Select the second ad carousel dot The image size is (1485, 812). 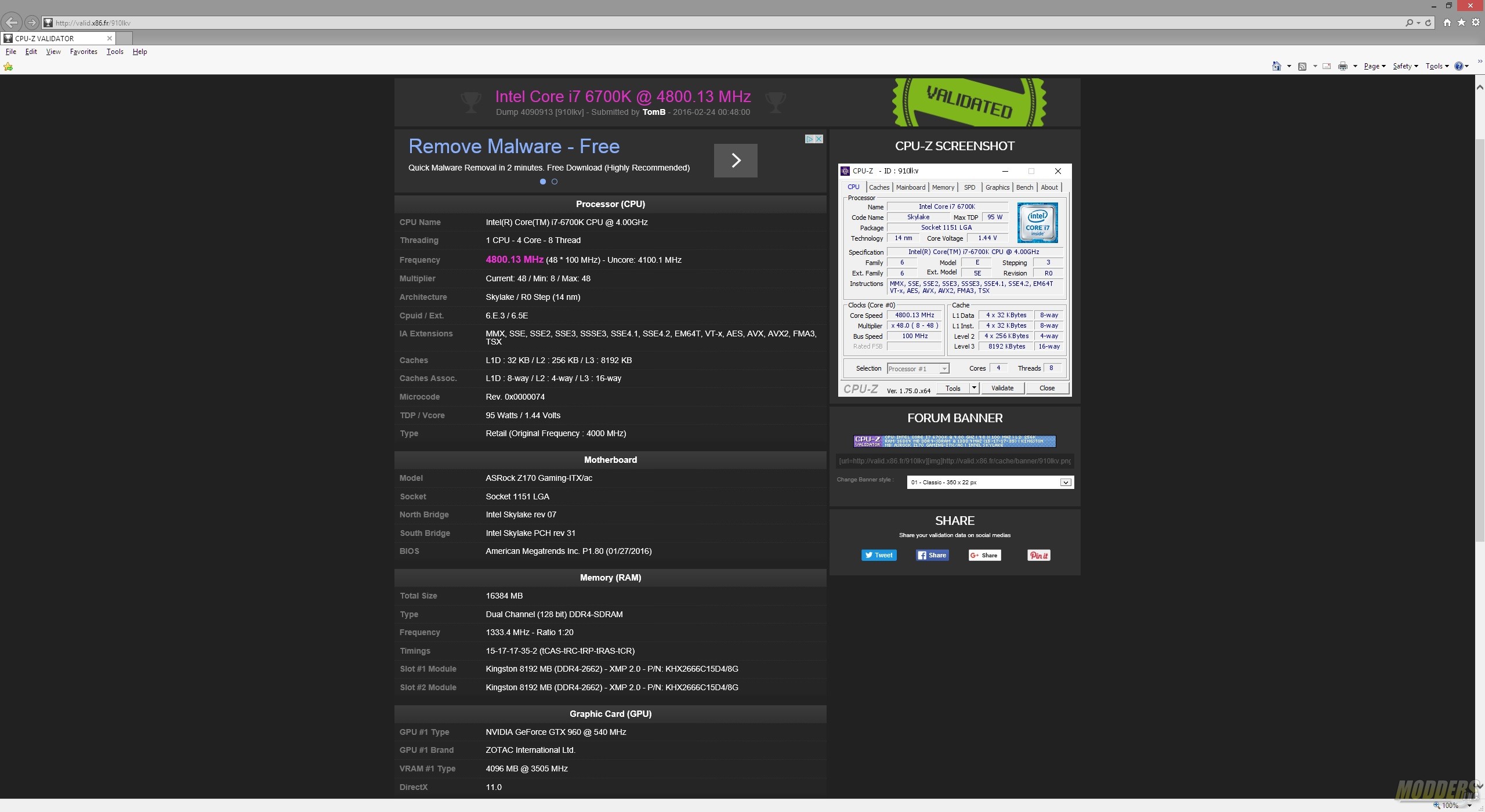click(x=555, y=182)
